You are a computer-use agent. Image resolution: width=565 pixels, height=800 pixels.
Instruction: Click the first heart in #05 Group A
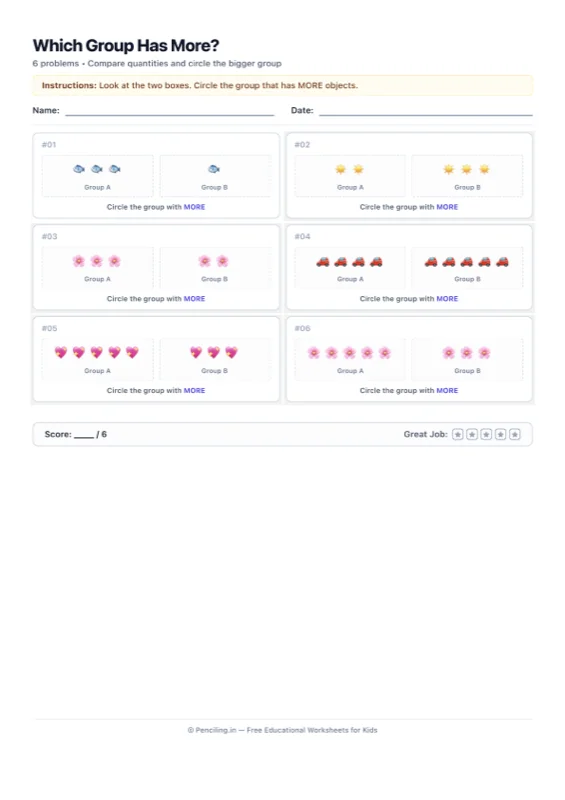point(61,353)
